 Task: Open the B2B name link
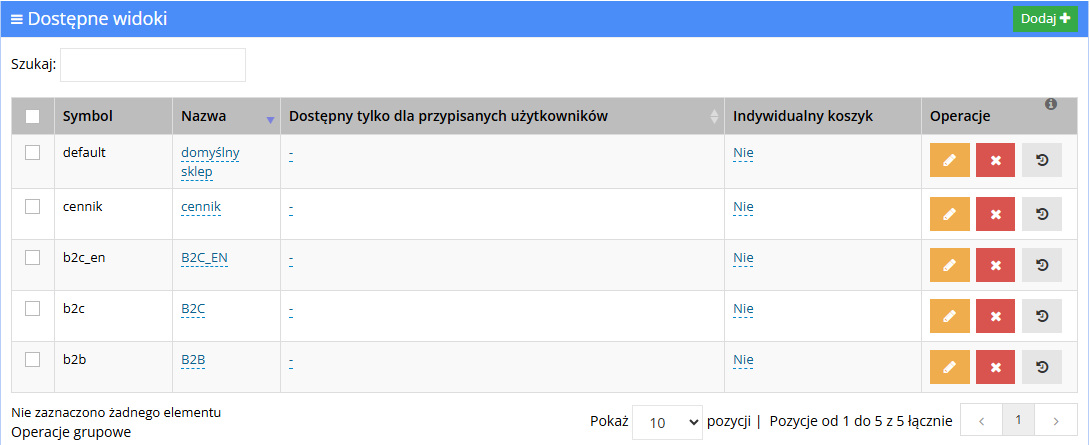pyautogui.click(x=193, y=360)
